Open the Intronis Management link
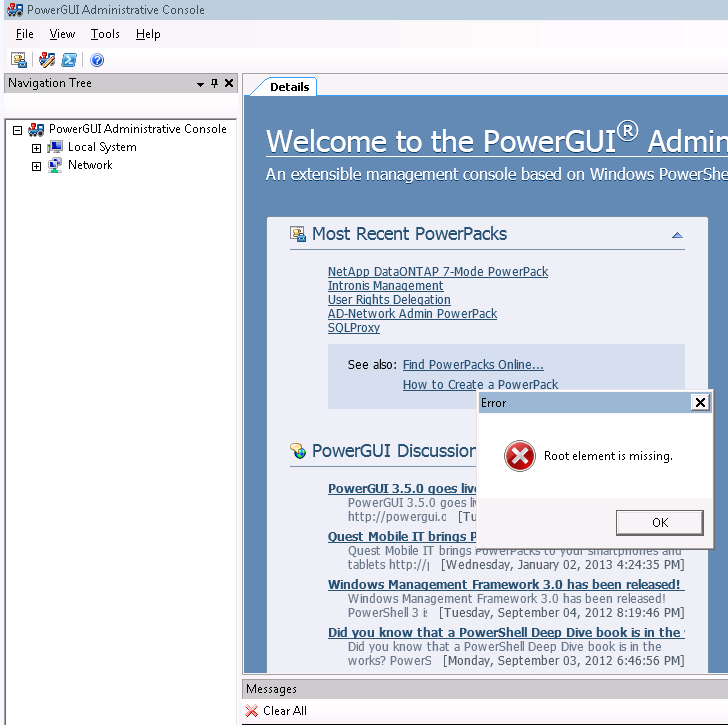The width and height of the screenshot is (728, 725). [385, 285]
